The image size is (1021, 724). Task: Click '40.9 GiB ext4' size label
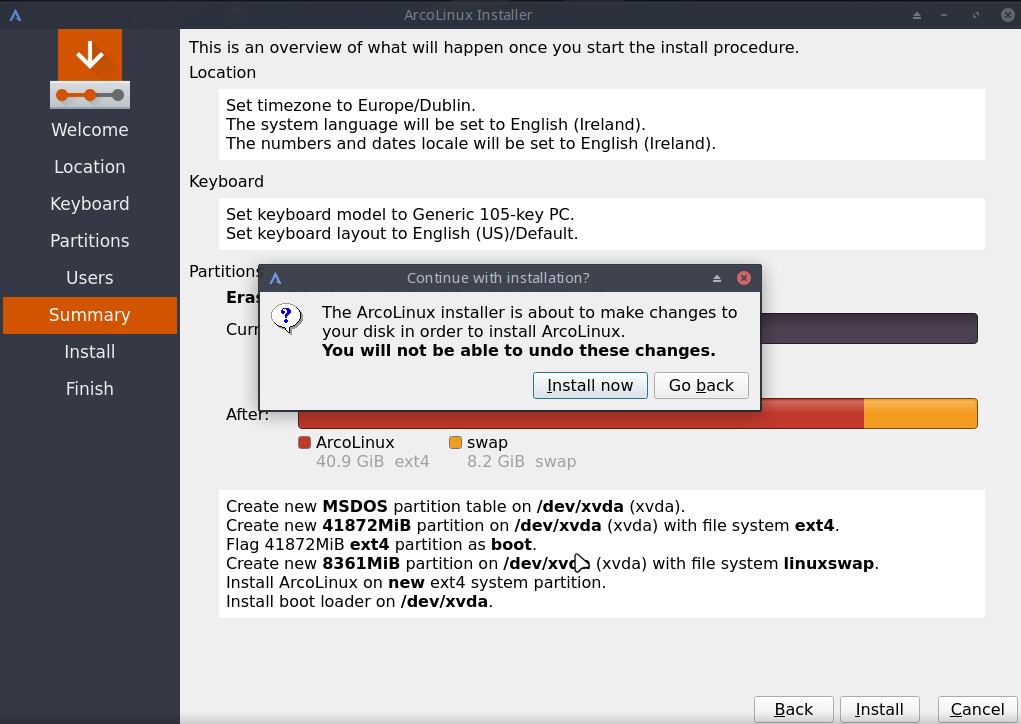click(x=372, y=462)
